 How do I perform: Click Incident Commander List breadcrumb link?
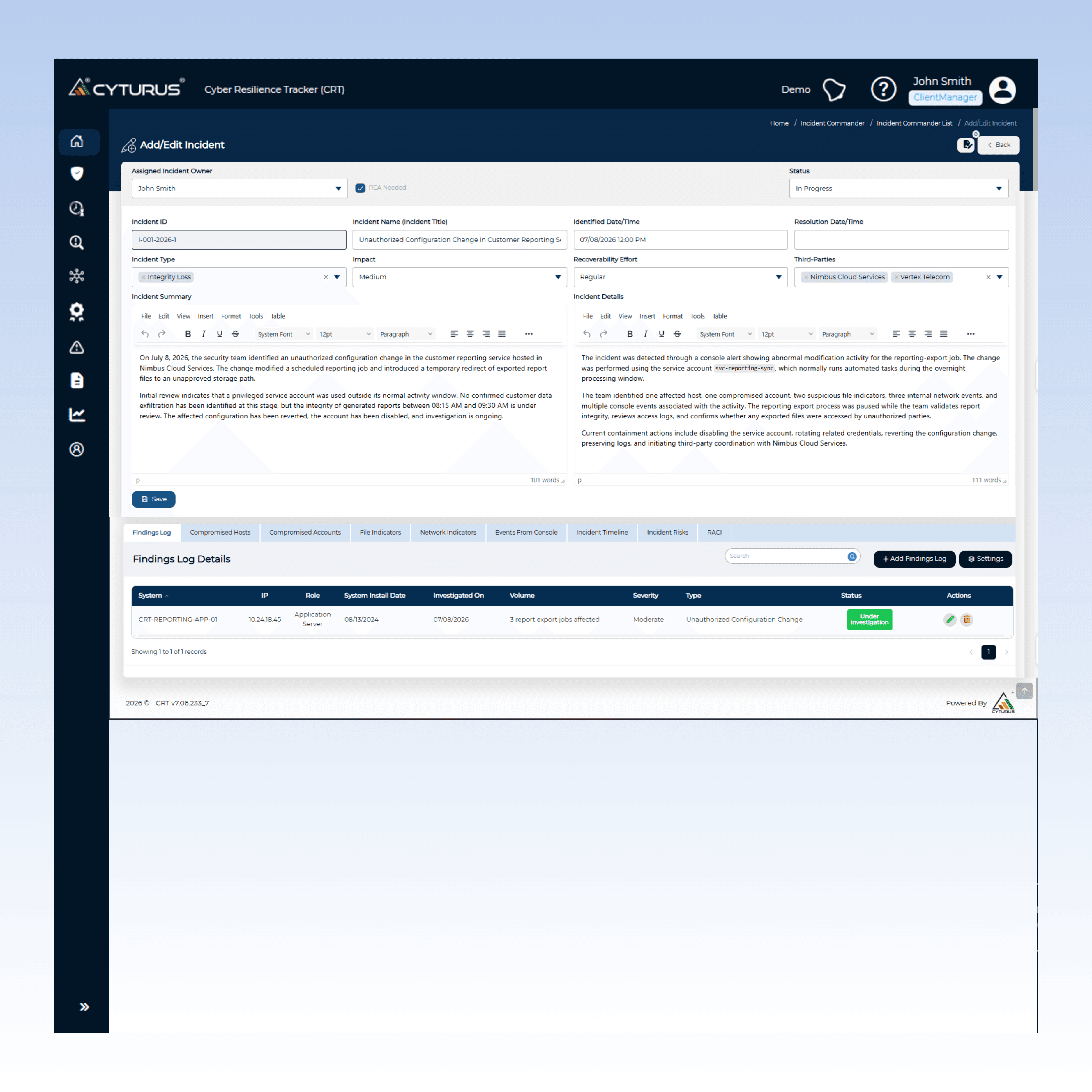pos(914,123)
